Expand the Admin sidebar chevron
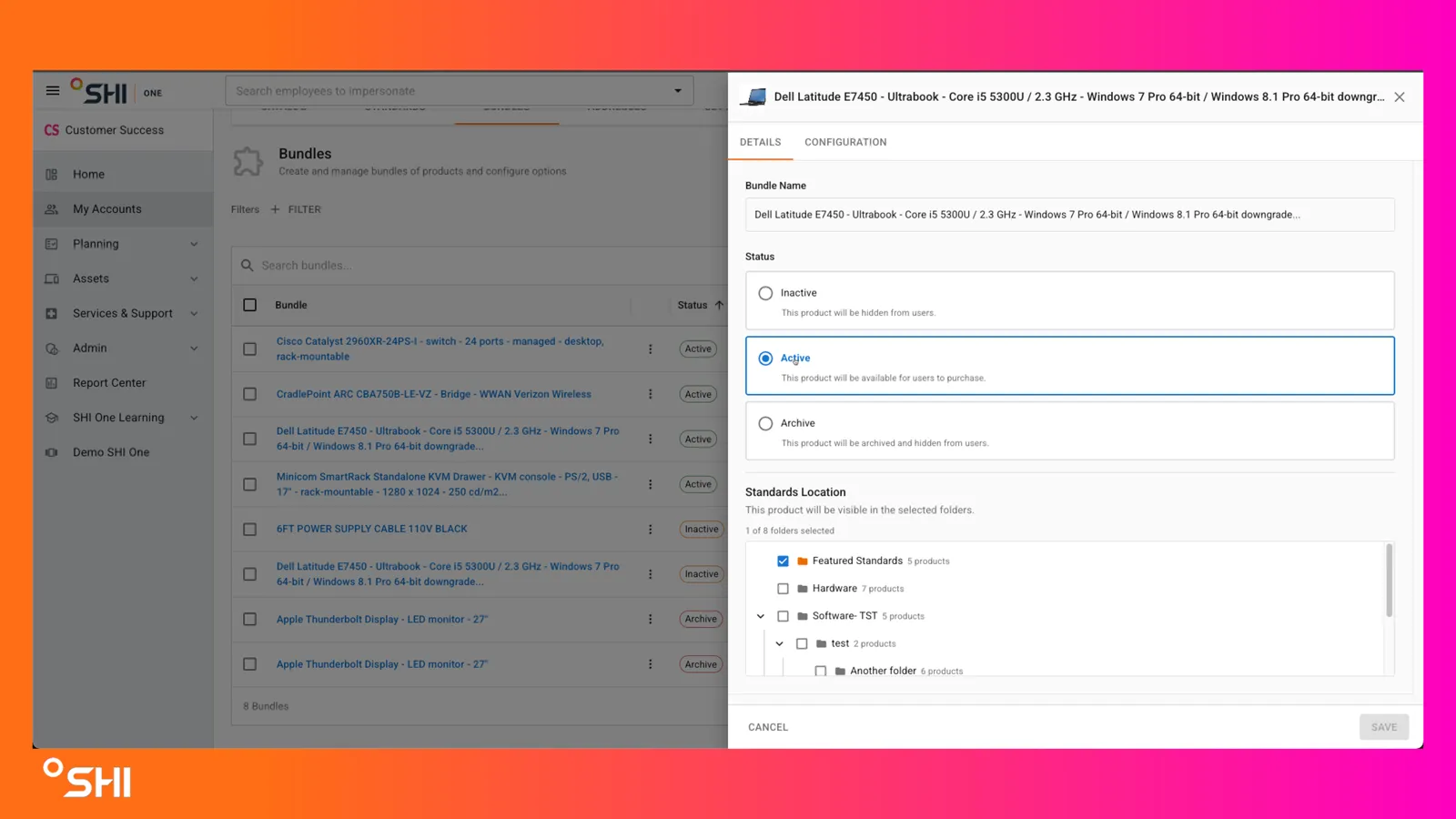Viewport: 1456px width, 819px height. tap(194, 349)
